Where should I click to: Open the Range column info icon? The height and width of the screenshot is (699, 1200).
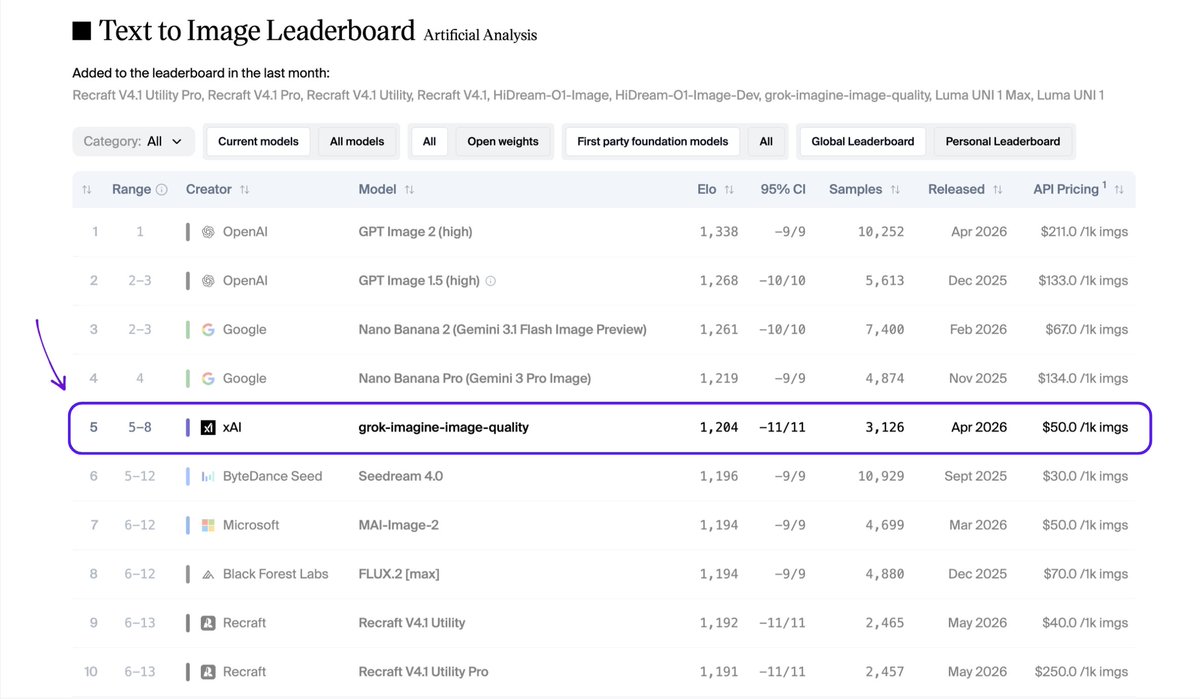(162, 189)
